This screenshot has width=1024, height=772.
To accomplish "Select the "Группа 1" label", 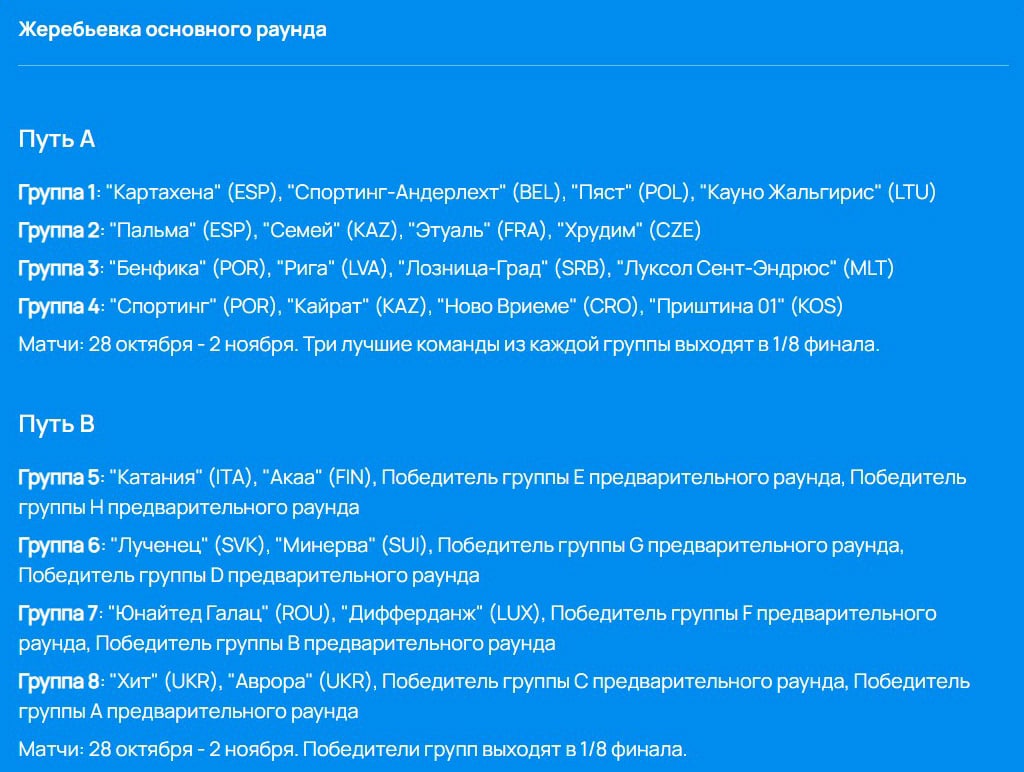I will pyautogui.click(x=57, y=192).
